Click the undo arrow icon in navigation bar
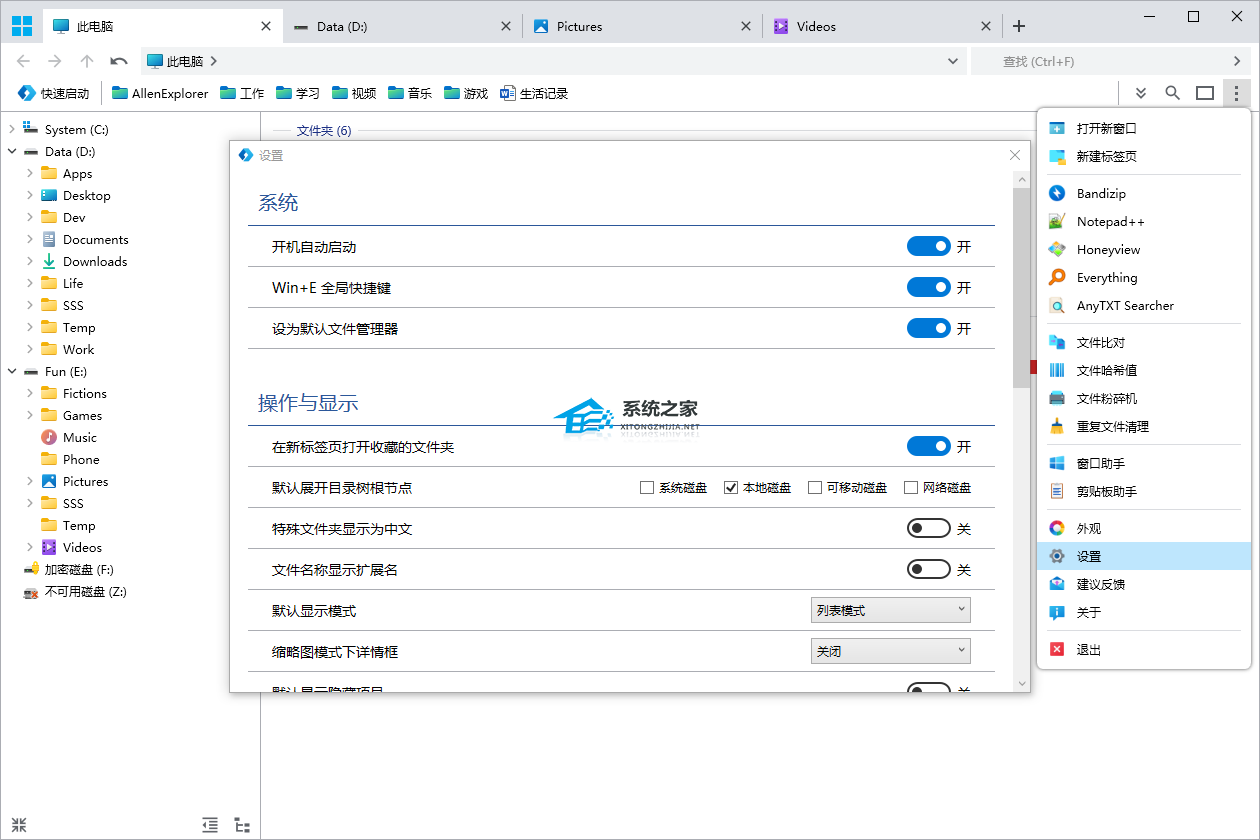1260x840 pixels. 119,61
